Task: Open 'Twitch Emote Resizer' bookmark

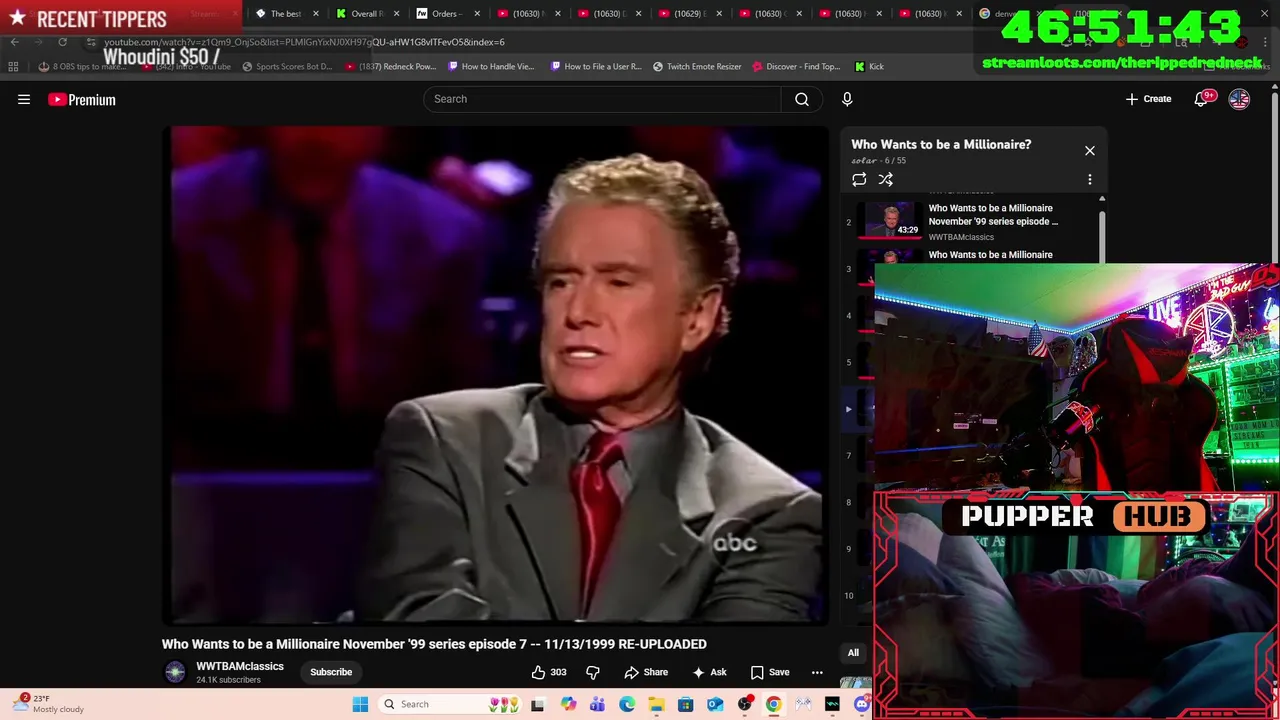Action: (698, 67)
